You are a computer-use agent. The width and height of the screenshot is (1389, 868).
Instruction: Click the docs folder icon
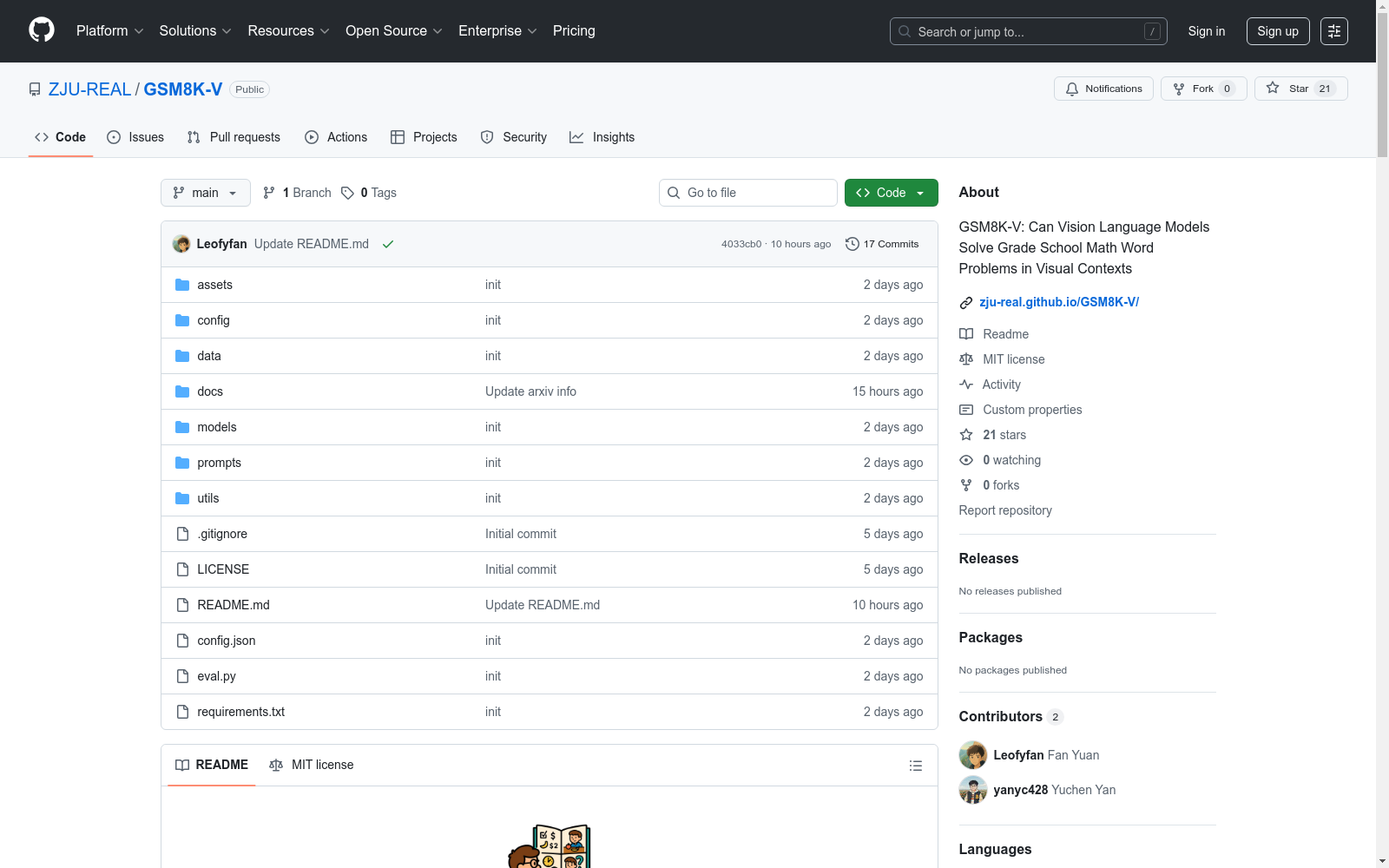click(182, 391)
